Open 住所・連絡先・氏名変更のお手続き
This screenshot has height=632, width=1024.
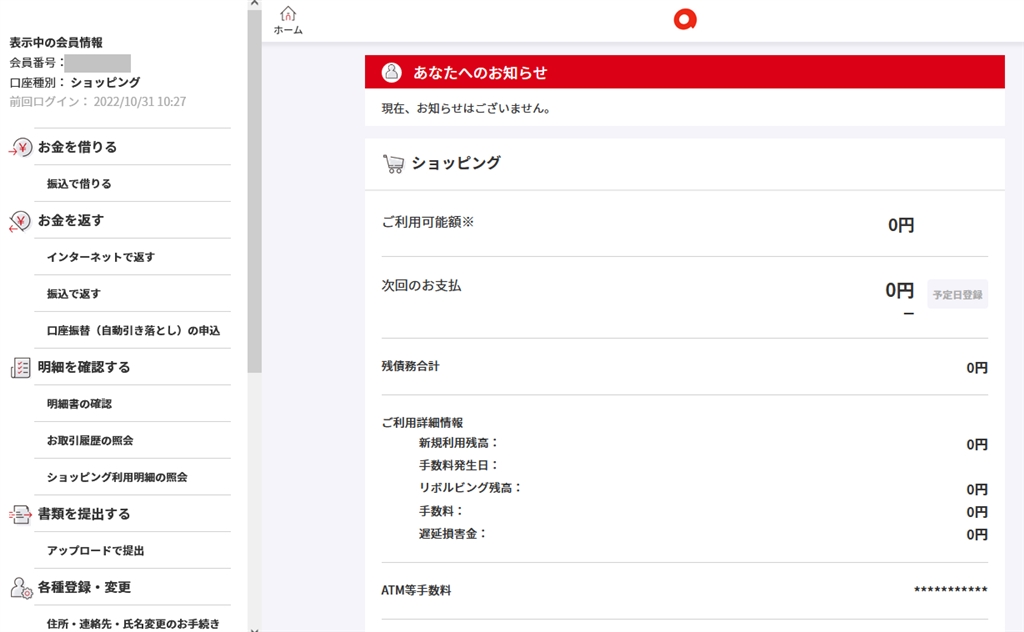pos(133,624)
